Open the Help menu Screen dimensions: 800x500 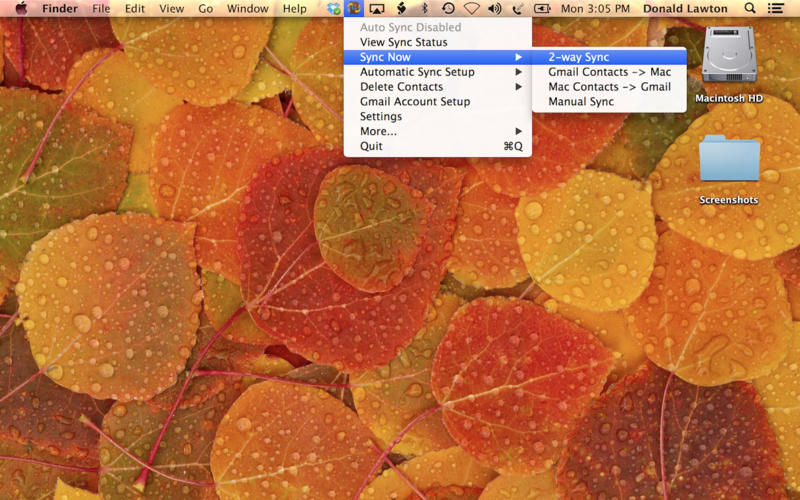click(x=294, y=9)
